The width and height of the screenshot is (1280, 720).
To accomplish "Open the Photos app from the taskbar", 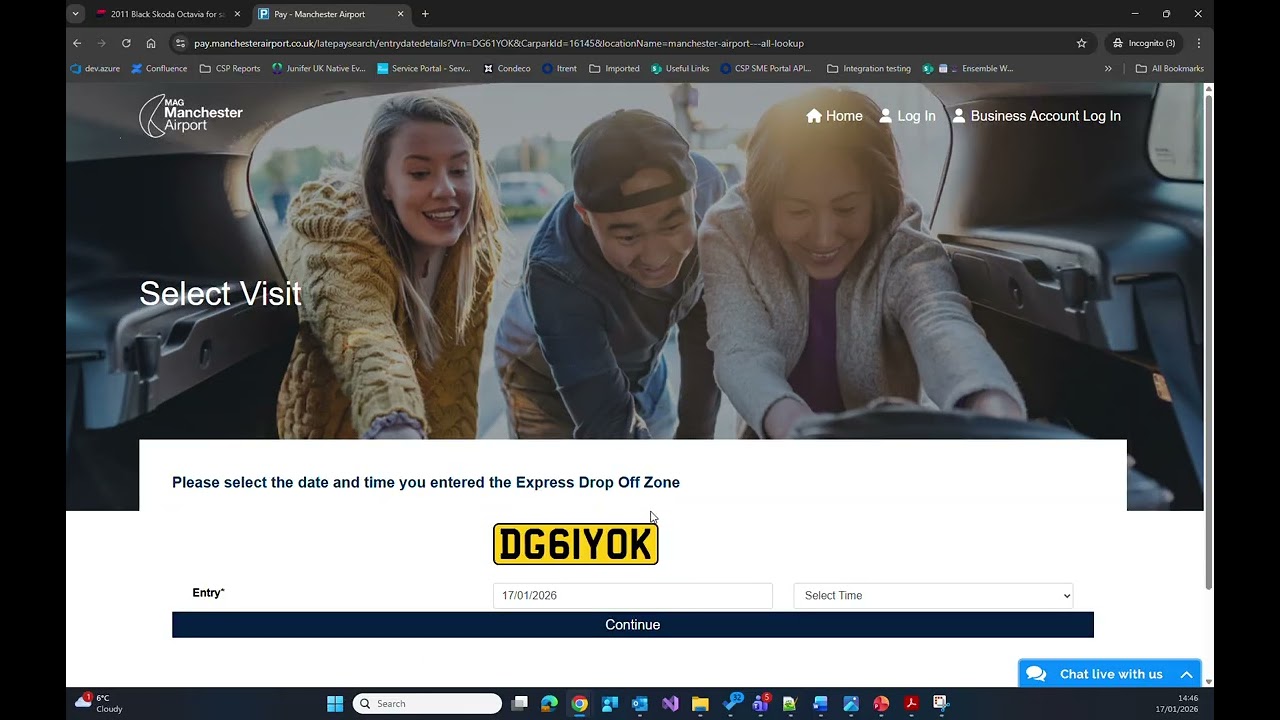I will (x=851, y=703).
